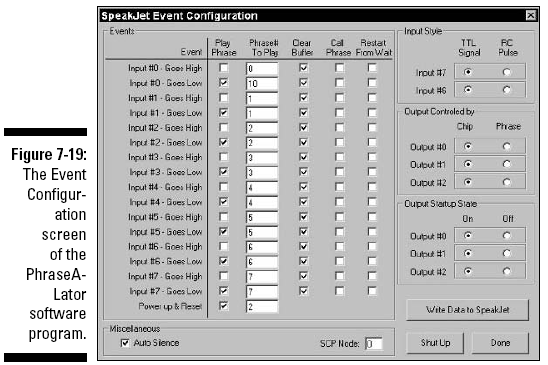This screenshot has height=365, width=548.
Task: Edit Phrase# field for Input #2 Goes High
Action: click(x=262, y=128)
